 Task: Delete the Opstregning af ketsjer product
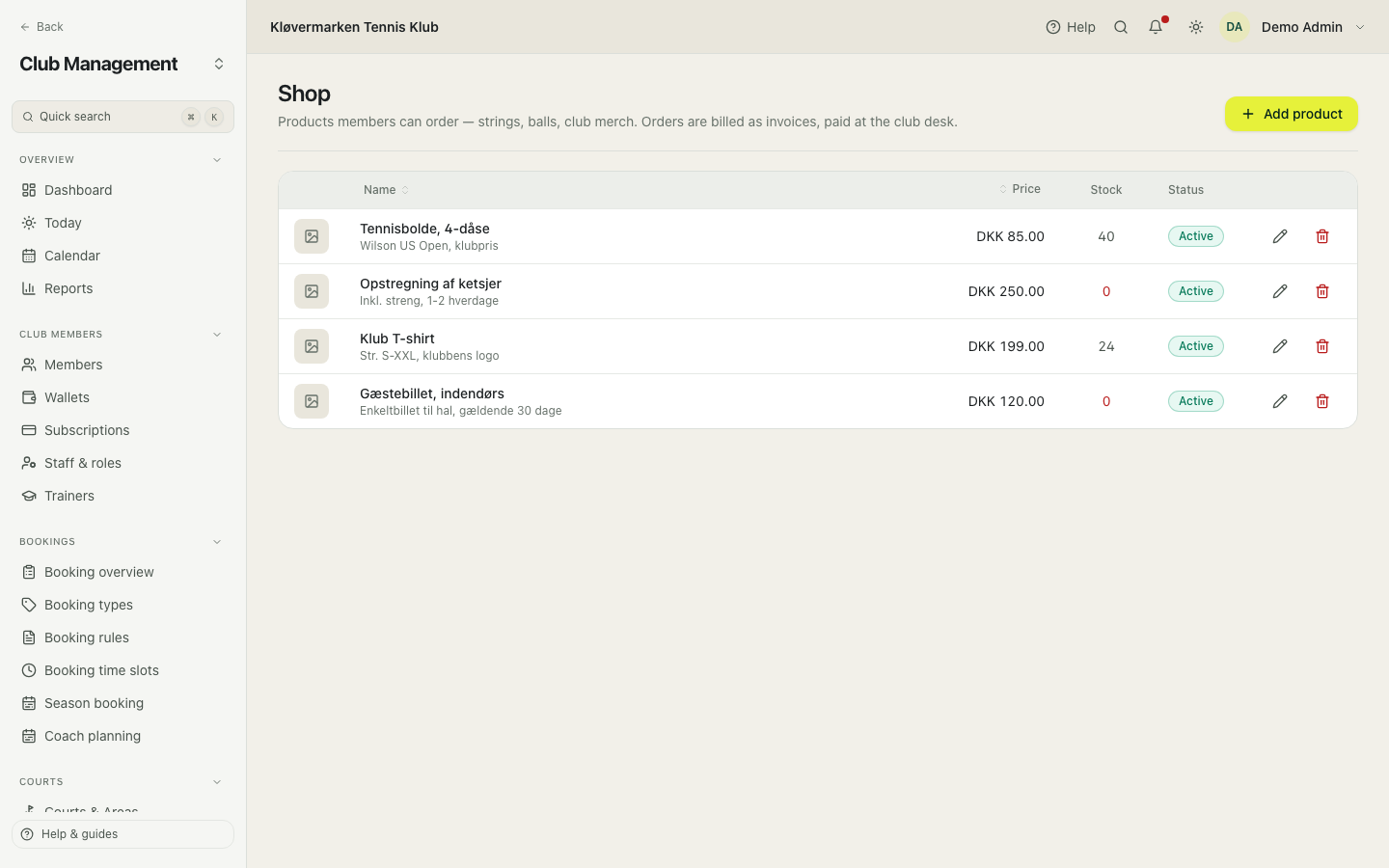[1322, 291]
